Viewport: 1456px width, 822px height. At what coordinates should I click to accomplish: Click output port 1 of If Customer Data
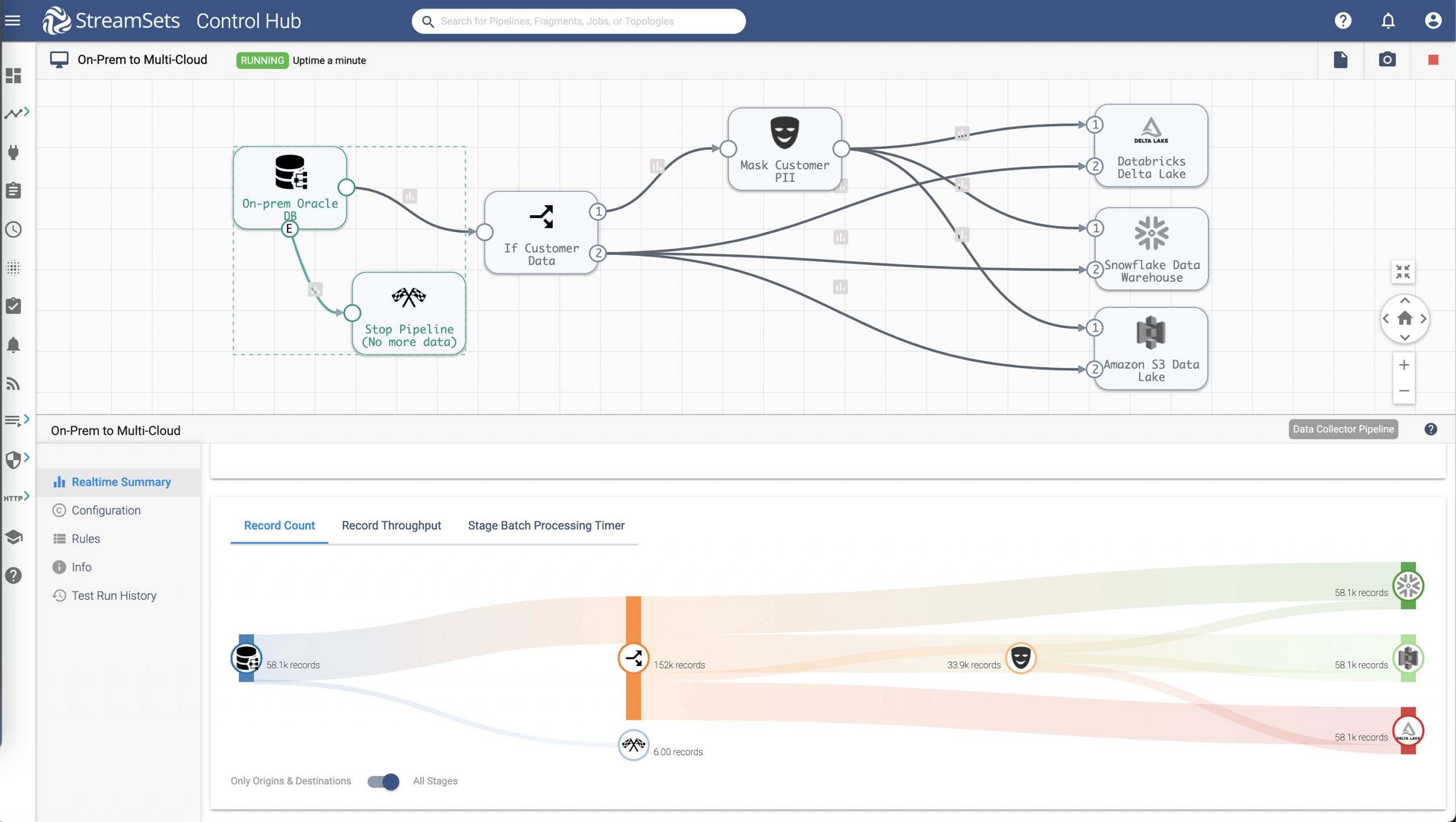coord(598,212)
